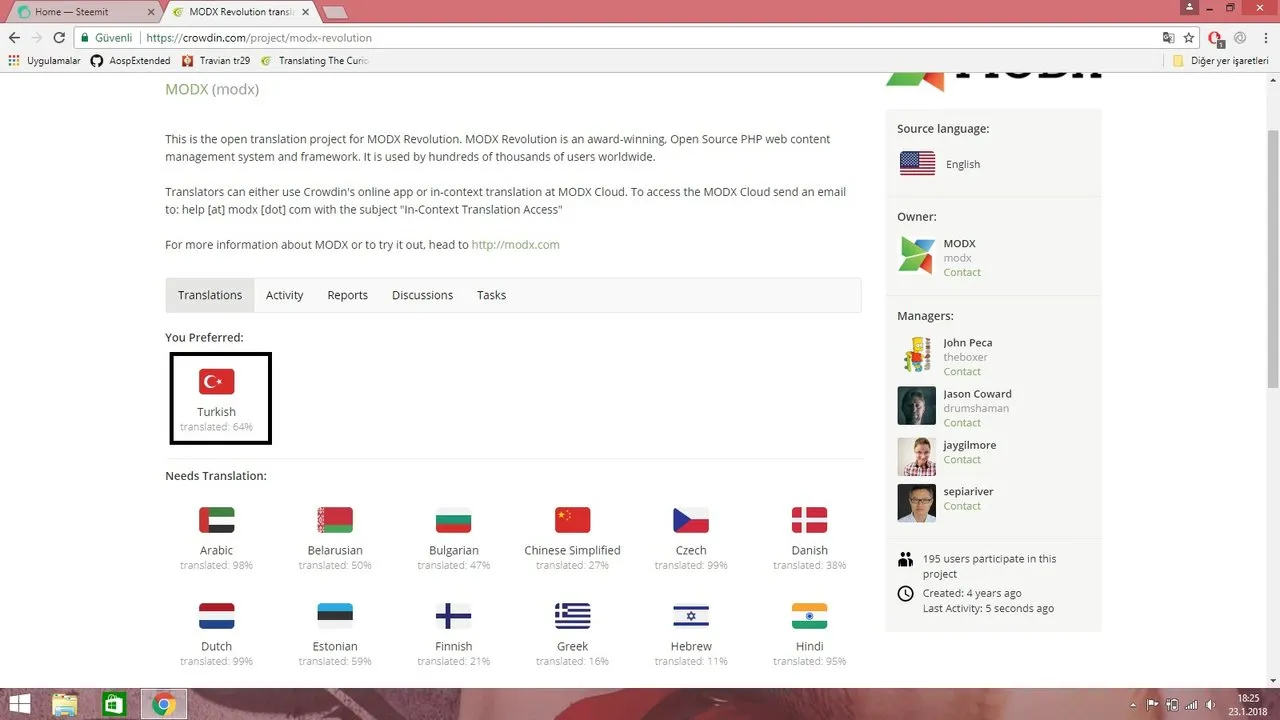Click Contact under John Peca
This screenshot has width=1280, height=720.
[x=962, y=371]
